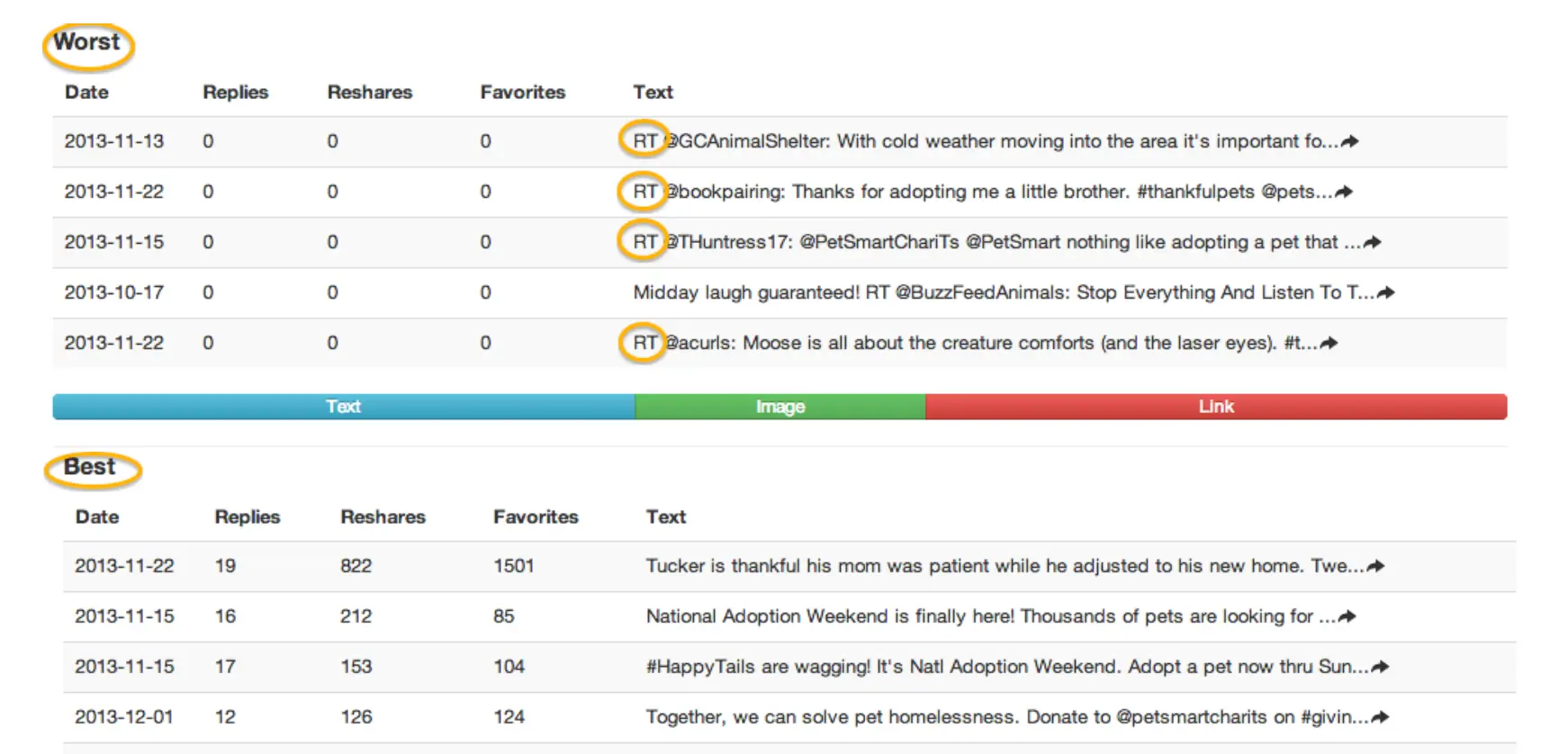
Task: Click Reshares column header in Worst table
Action: click(x=369, y=92)
